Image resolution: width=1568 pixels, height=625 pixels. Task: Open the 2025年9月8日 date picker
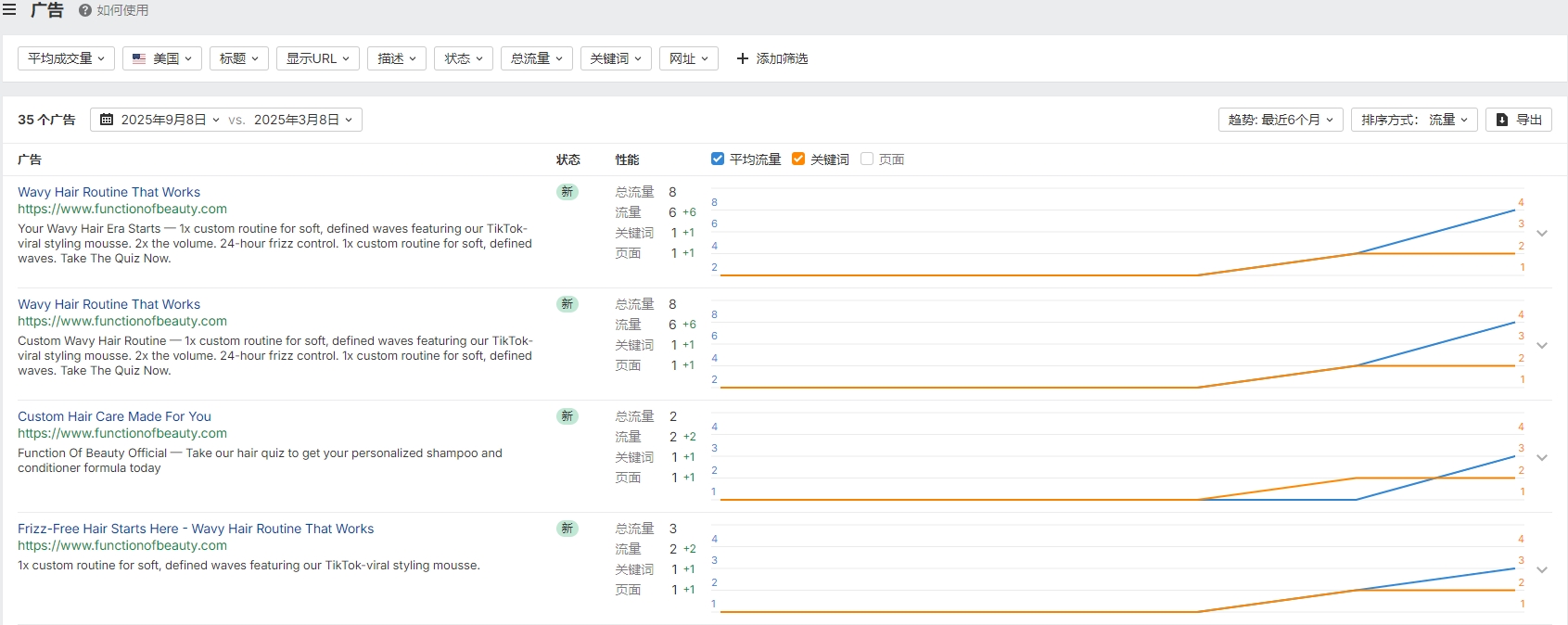[x=159, y=120]
